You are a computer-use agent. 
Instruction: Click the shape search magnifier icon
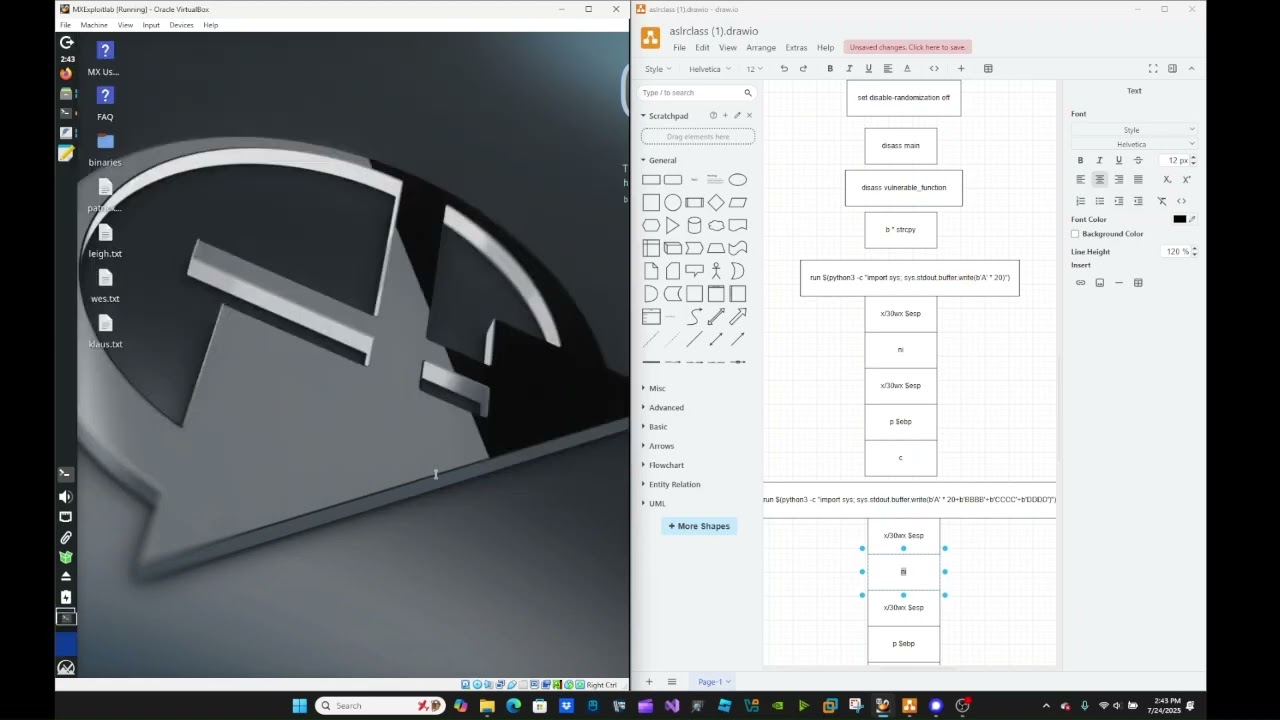pyautogui.click(x=747, y=93)
